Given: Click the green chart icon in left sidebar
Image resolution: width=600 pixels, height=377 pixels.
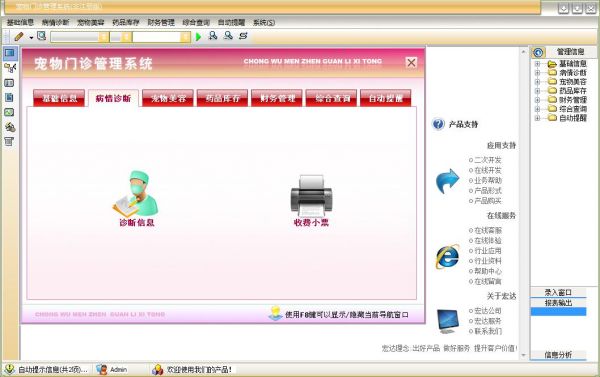Looking at the screenshot, I should pos(9,112).
